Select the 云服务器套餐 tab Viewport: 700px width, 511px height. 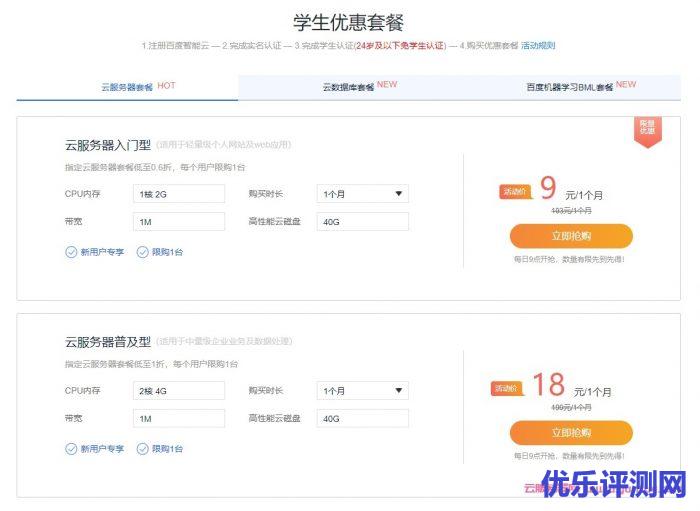click(x=127, y=88)
